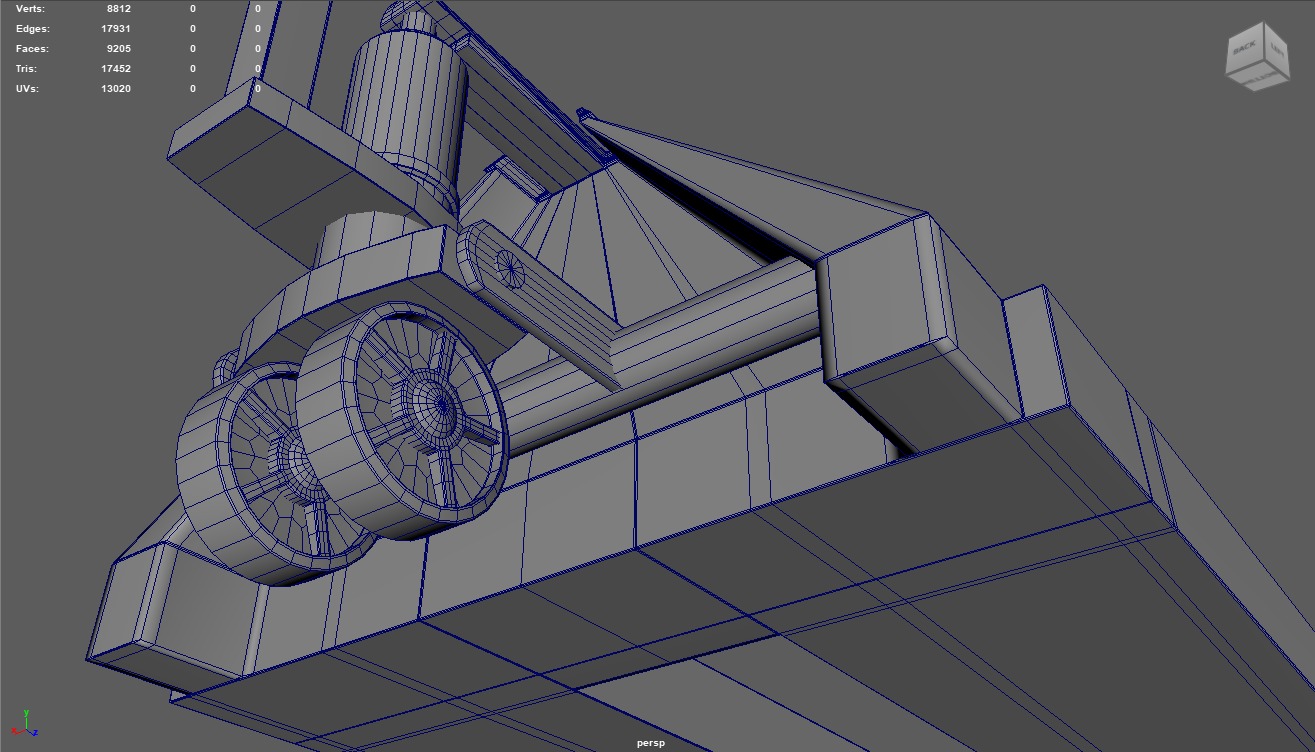Click the vertex count value 8812

click(119, 9)
